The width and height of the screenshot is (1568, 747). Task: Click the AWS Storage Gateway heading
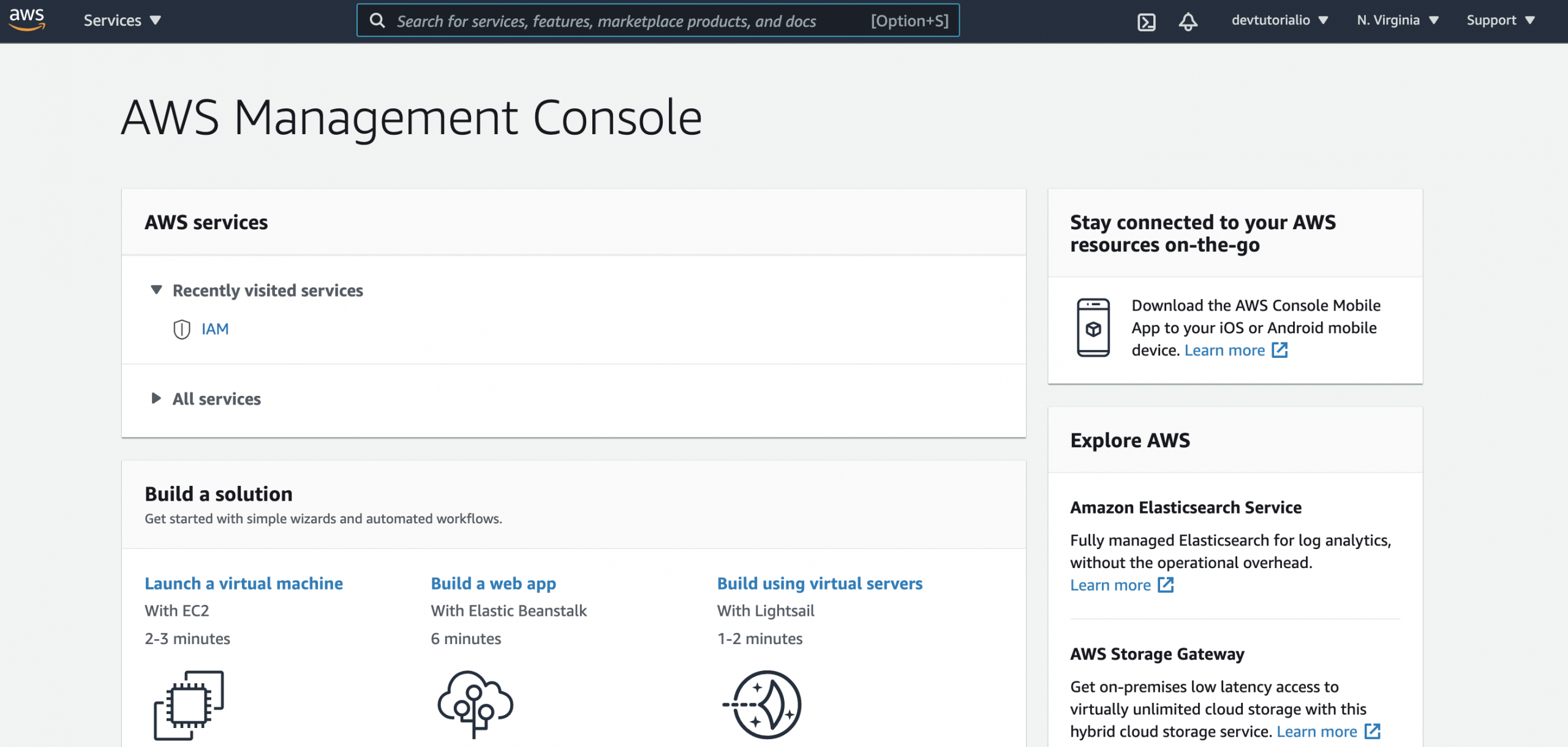1157,654
